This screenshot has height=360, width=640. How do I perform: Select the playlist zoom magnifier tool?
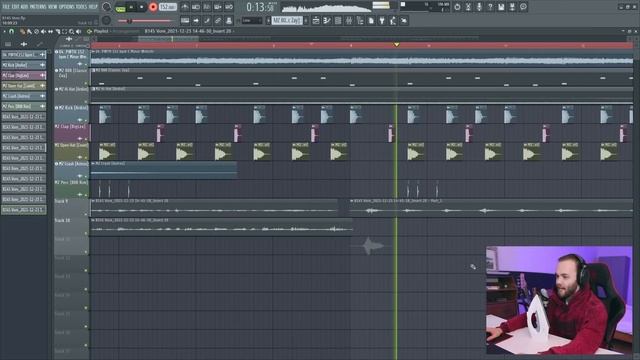pos(71,31)
